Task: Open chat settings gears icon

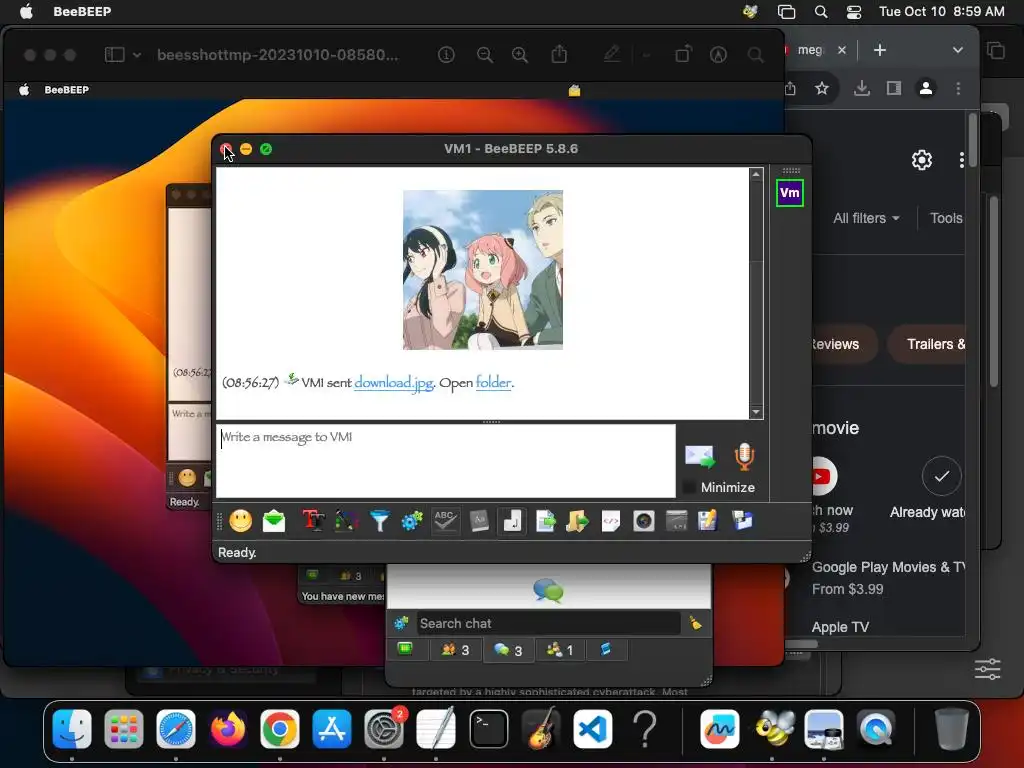Action: [x=412, y=521]
